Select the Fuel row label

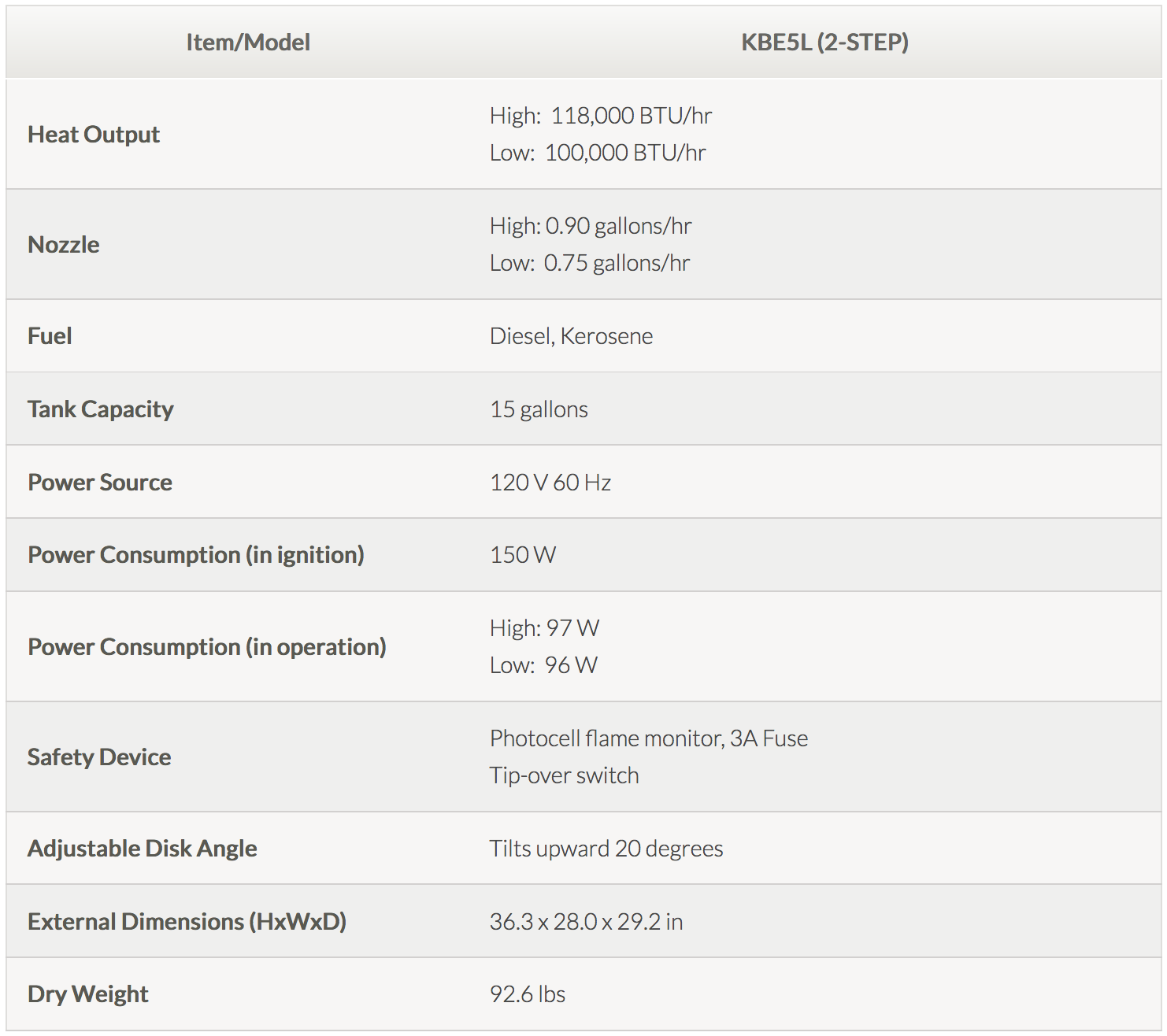50,336
